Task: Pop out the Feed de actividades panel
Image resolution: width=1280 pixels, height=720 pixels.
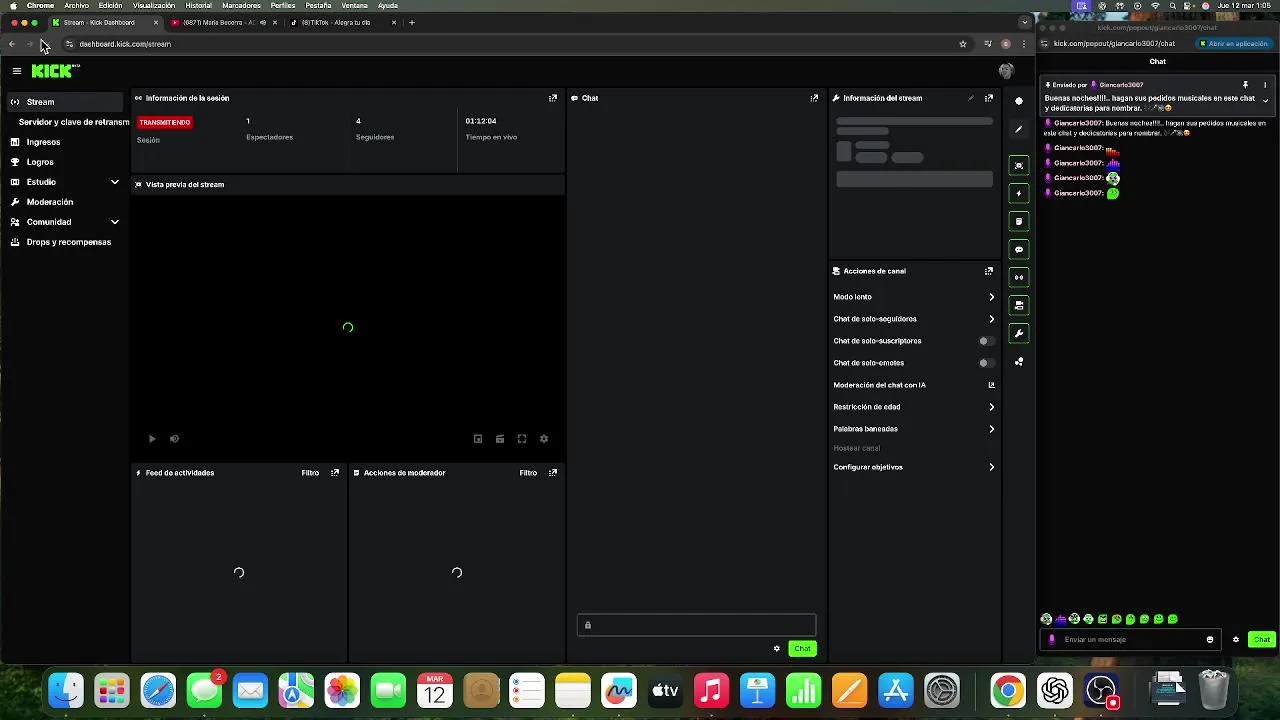Action: coord(335,473)
